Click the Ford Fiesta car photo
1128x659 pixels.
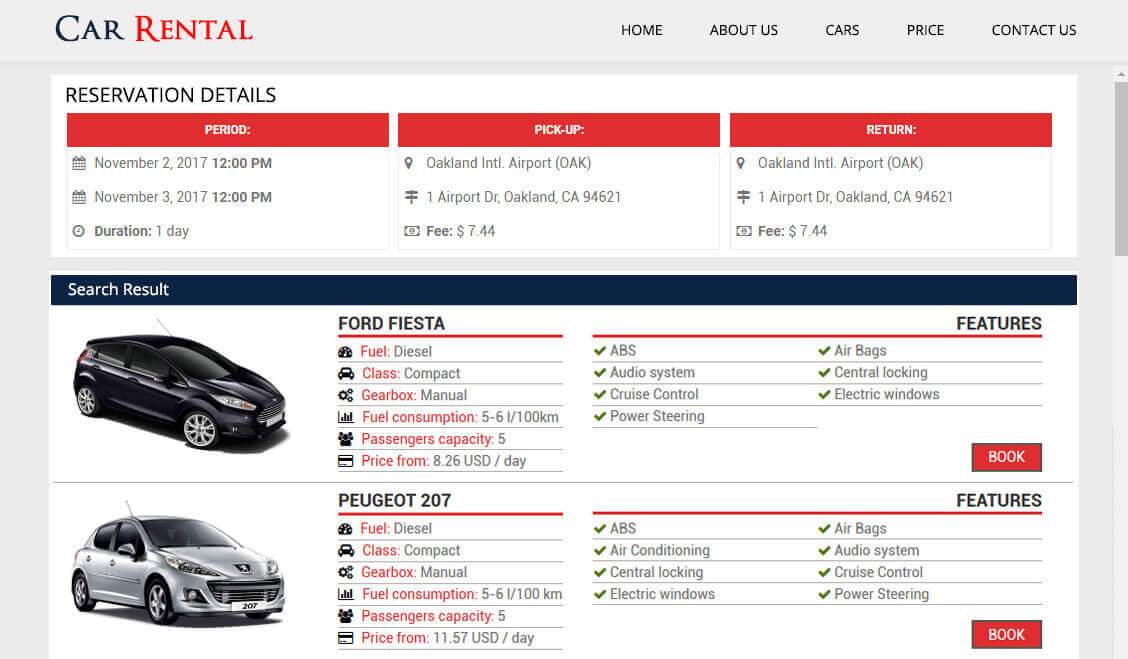coord(181,386)
